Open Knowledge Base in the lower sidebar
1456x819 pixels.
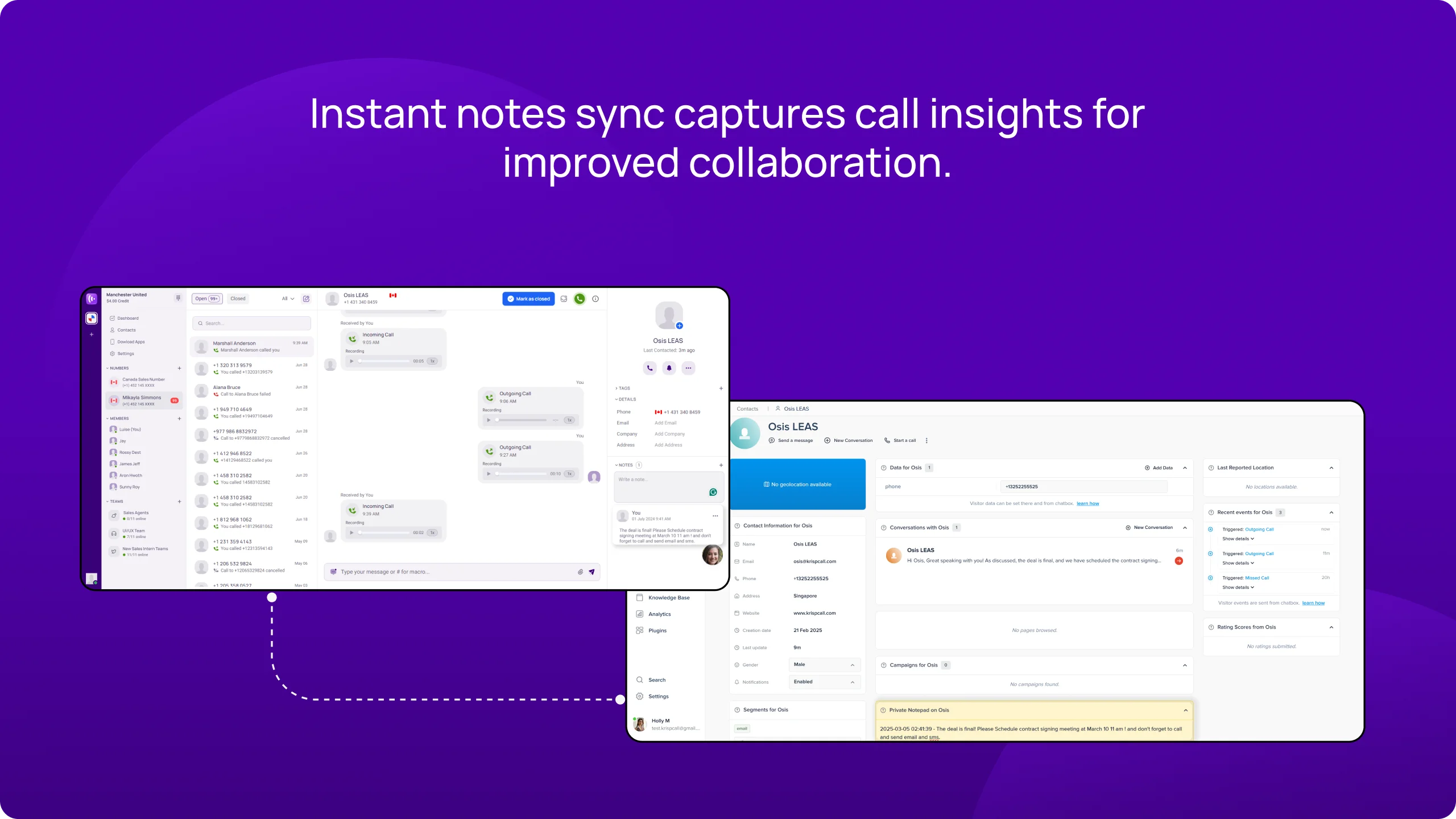click(x=663, y=598)
